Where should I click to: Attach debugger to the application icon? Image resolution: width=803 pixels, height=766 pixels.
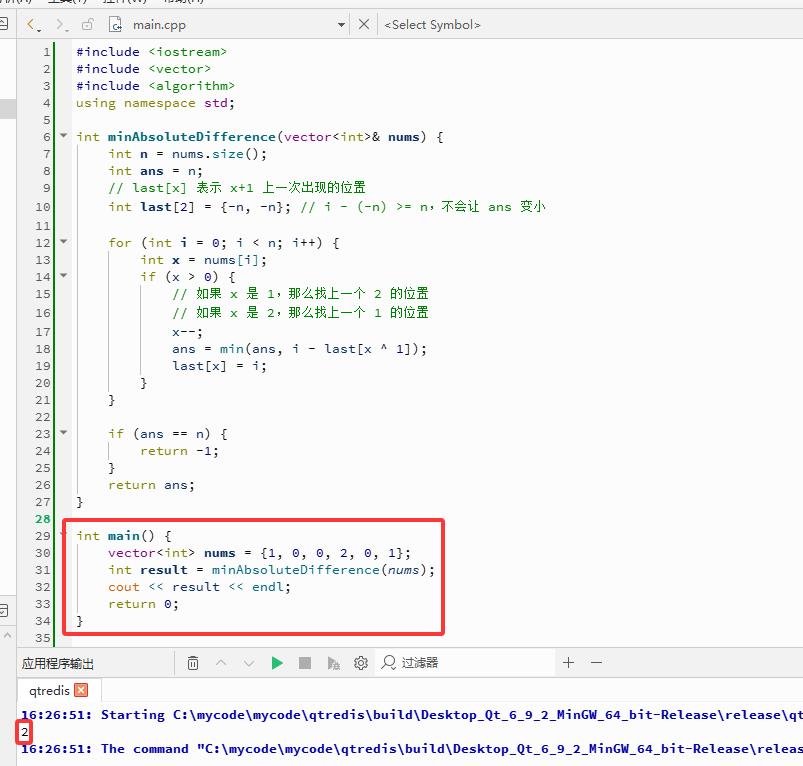pos(333,663)
